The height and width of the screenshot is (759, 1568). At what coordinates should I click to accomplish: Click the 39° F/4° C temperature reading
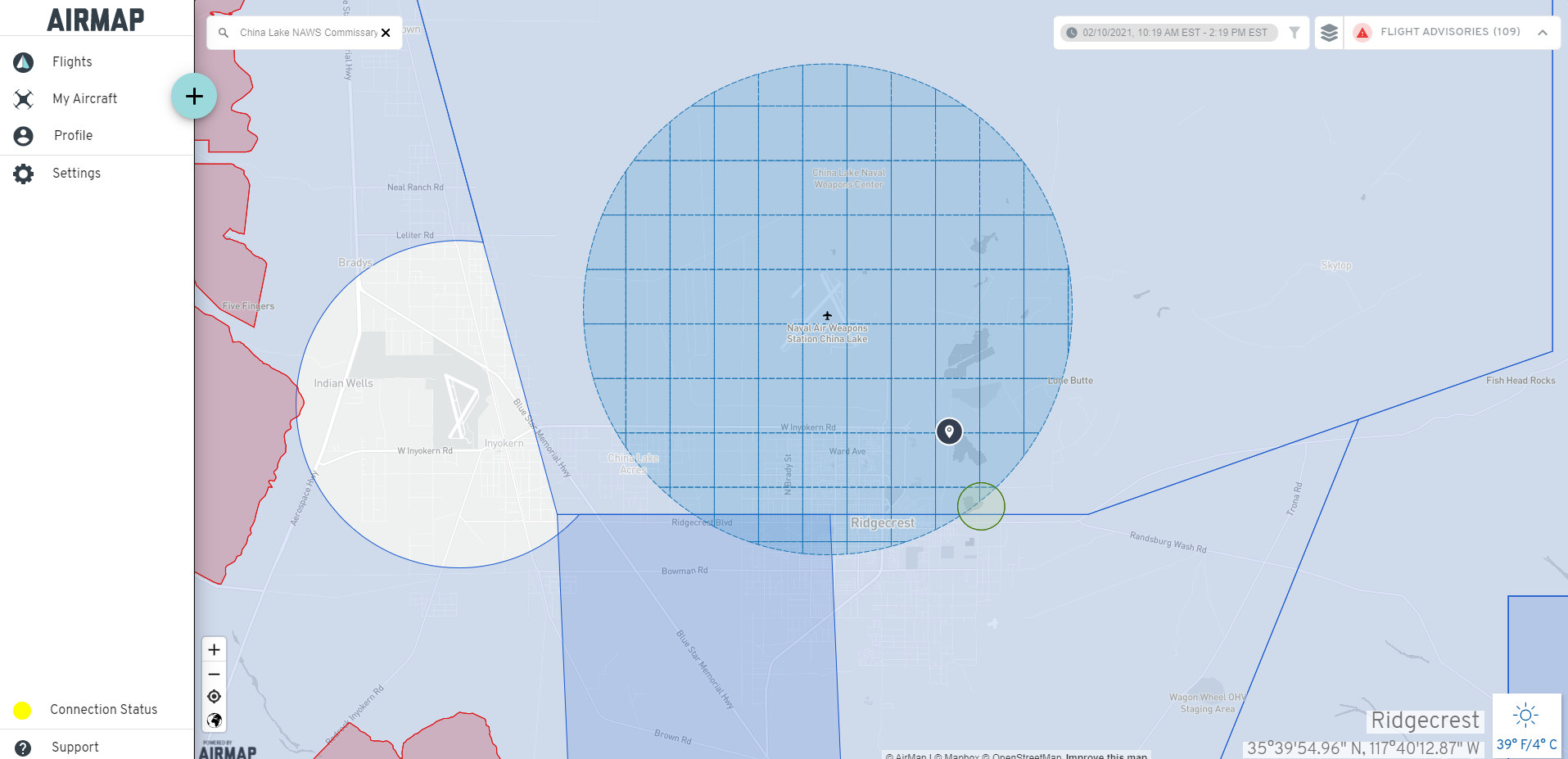click(x=1527, y=744)
